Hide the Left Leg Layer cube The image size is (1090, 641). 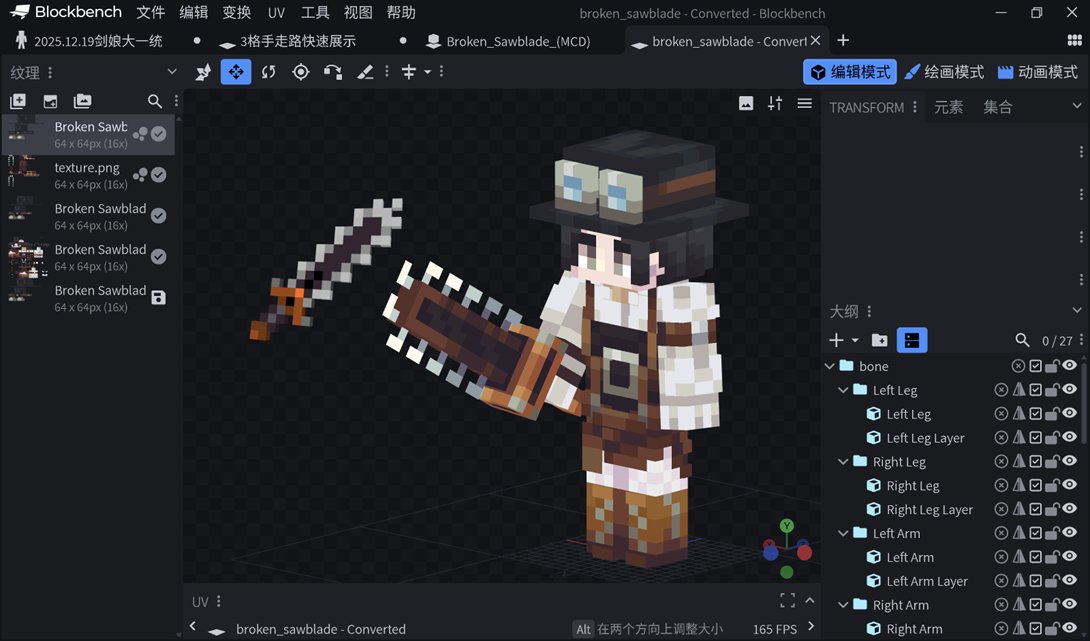tap(1069, 437)
